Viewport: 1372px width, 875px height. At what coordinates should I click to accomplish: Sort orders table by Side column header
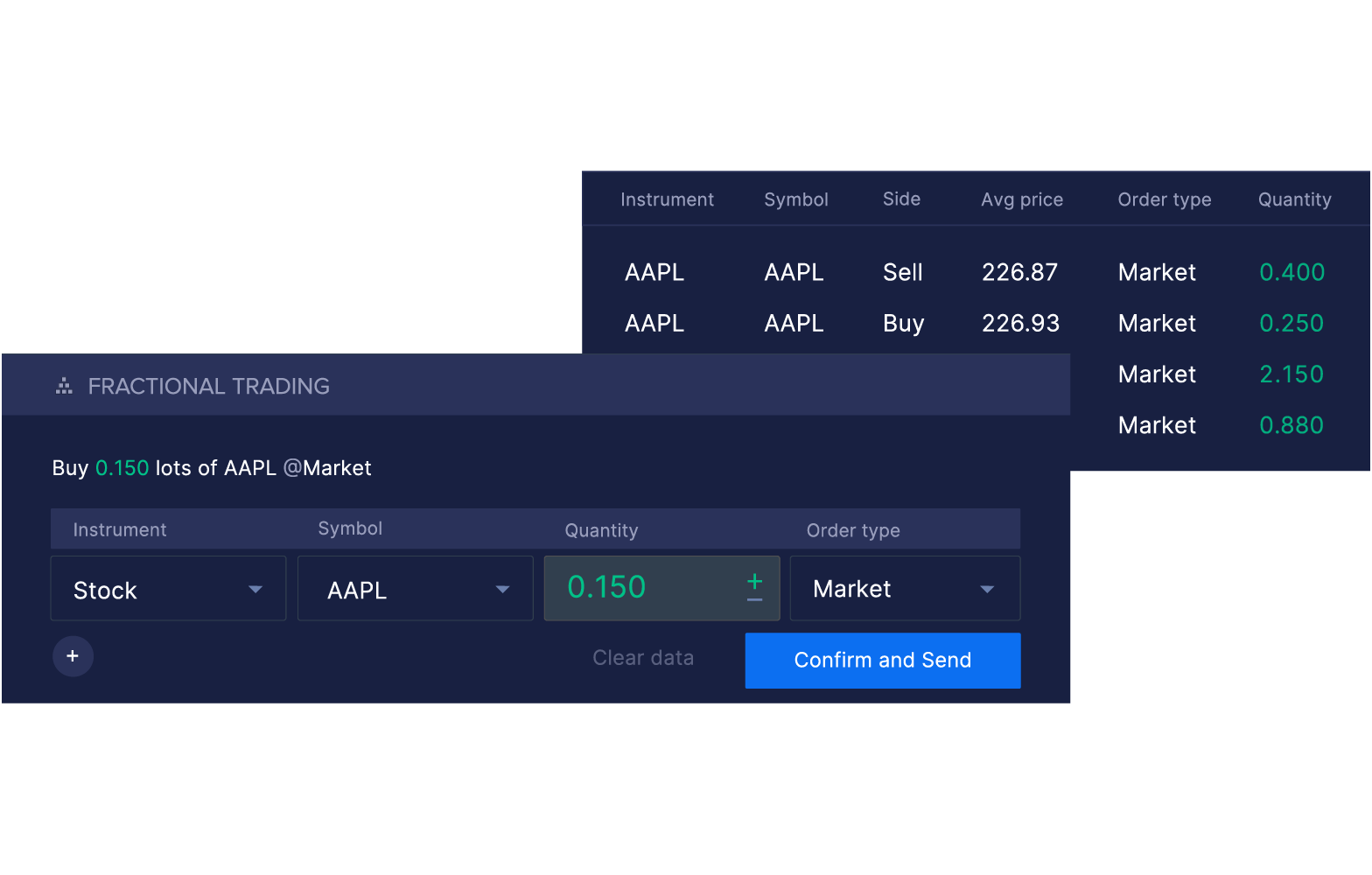(x=901, y=199)
